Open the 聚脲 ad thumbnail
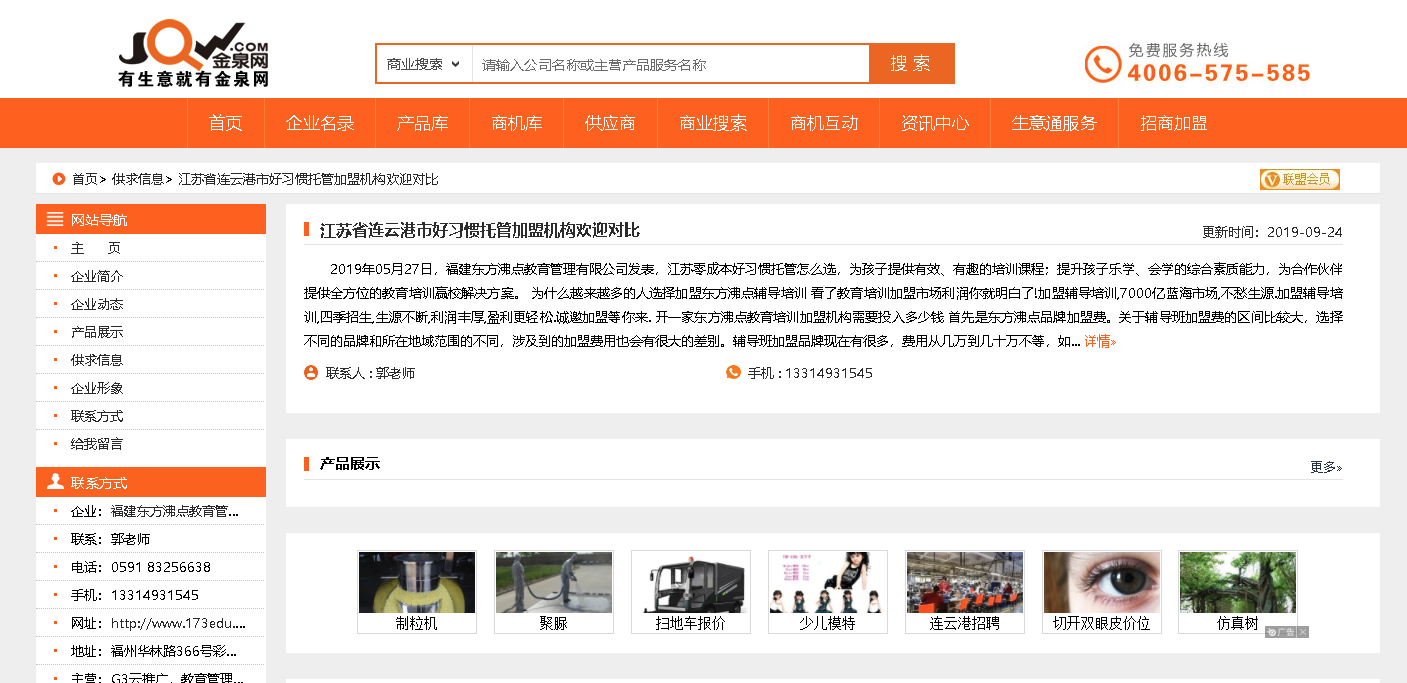 [x=554, y=591]
